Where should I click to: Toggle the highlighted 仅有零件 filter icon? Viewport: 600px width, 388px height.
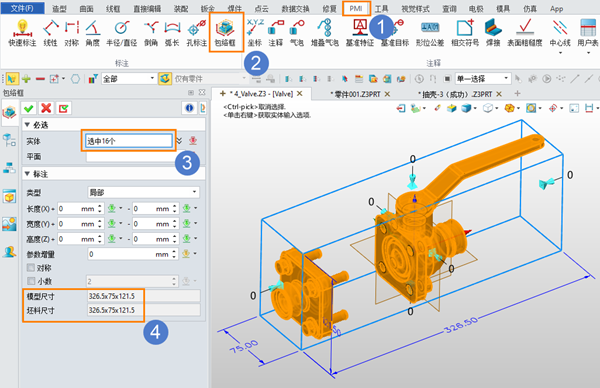pos(165,79)
